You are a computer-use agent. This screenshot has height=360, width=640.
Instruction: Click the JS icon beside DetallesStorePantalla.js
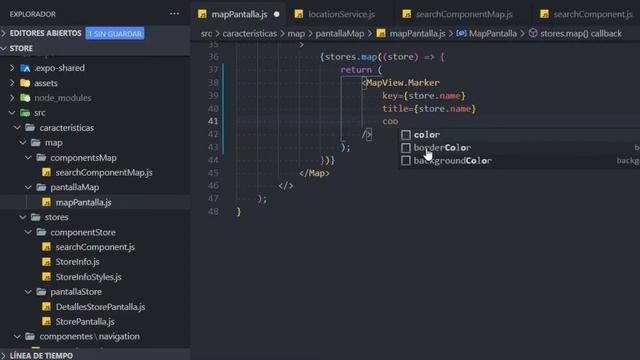47,307
